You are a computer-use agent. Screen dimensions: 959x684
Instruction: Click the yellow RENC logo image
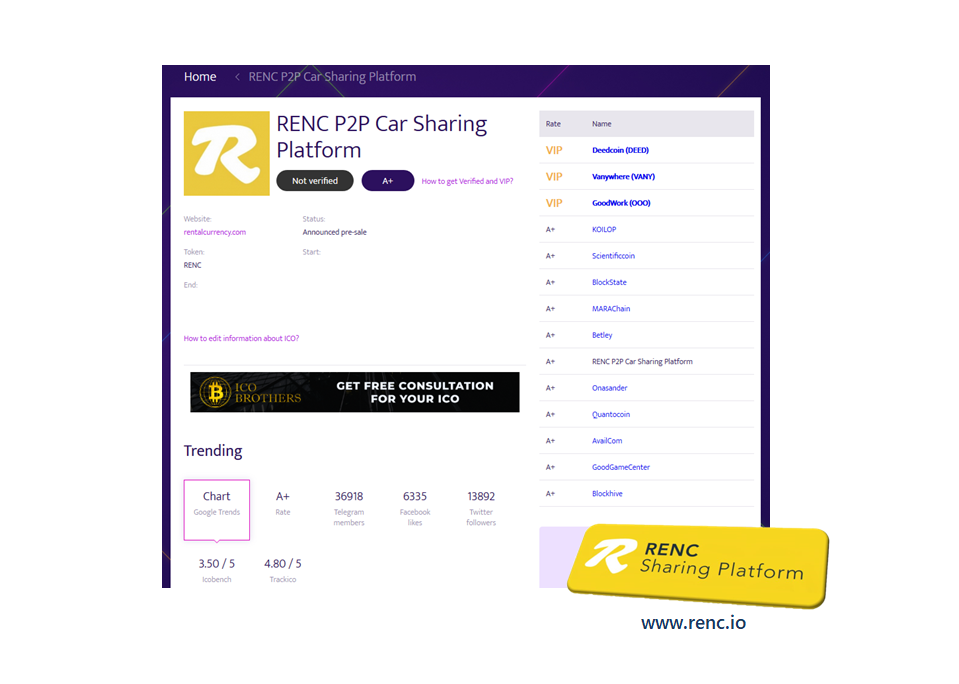pyautogui.click(x=226, y=153)
